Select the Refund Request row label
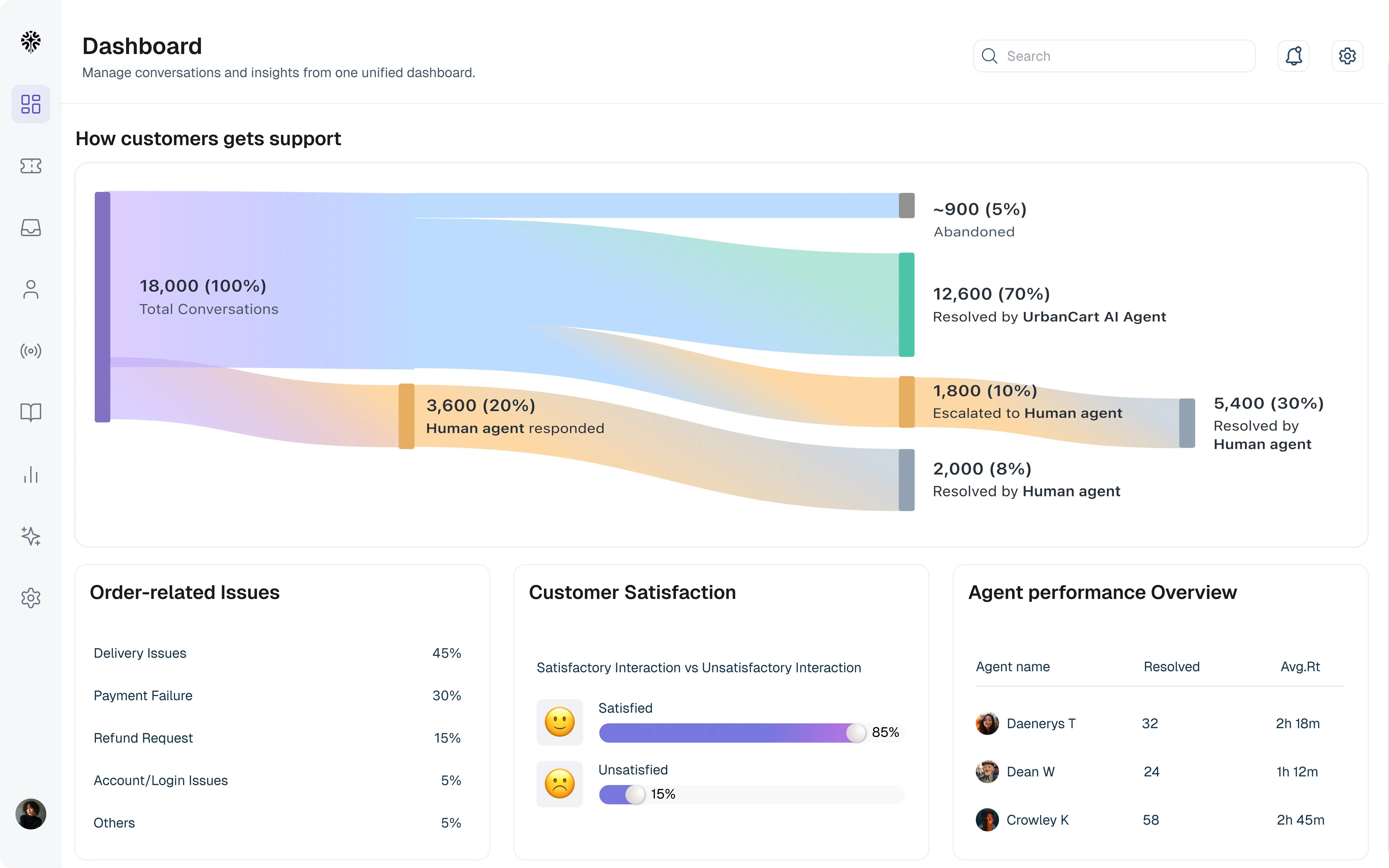This screenshot has width=1389, height=868. pos(143,738)
